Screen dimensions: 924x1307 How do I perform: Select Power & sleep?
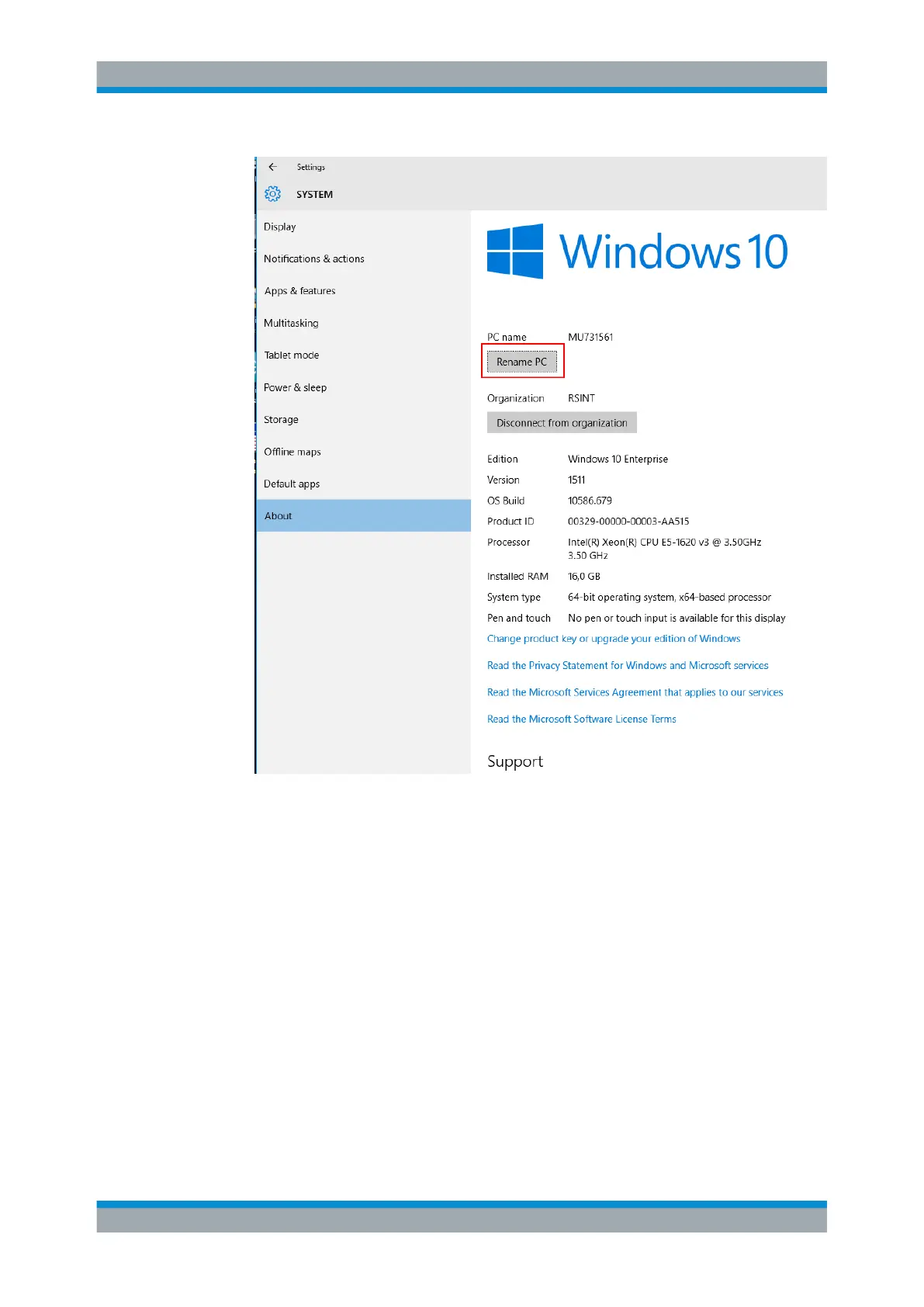pyautogui.click(x=363, y=387)
